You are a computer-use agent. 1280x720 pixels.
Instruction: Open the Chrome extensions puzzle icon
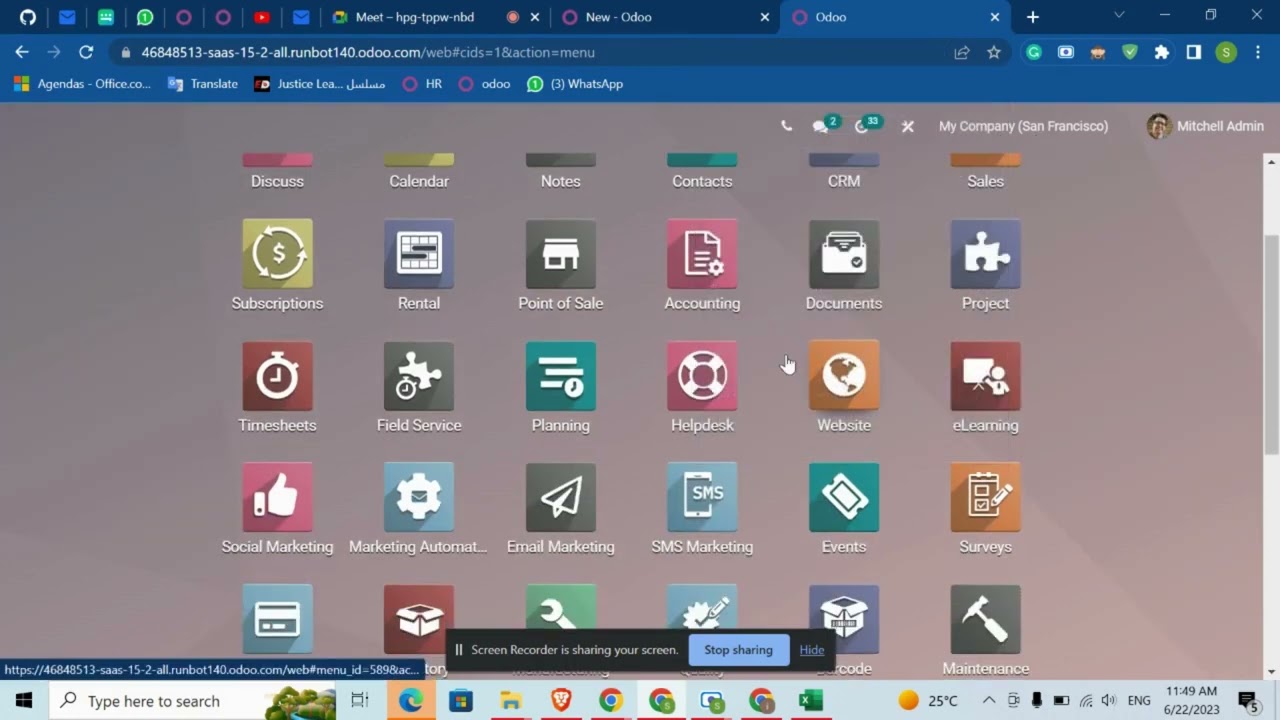(x=1162, y=52)
